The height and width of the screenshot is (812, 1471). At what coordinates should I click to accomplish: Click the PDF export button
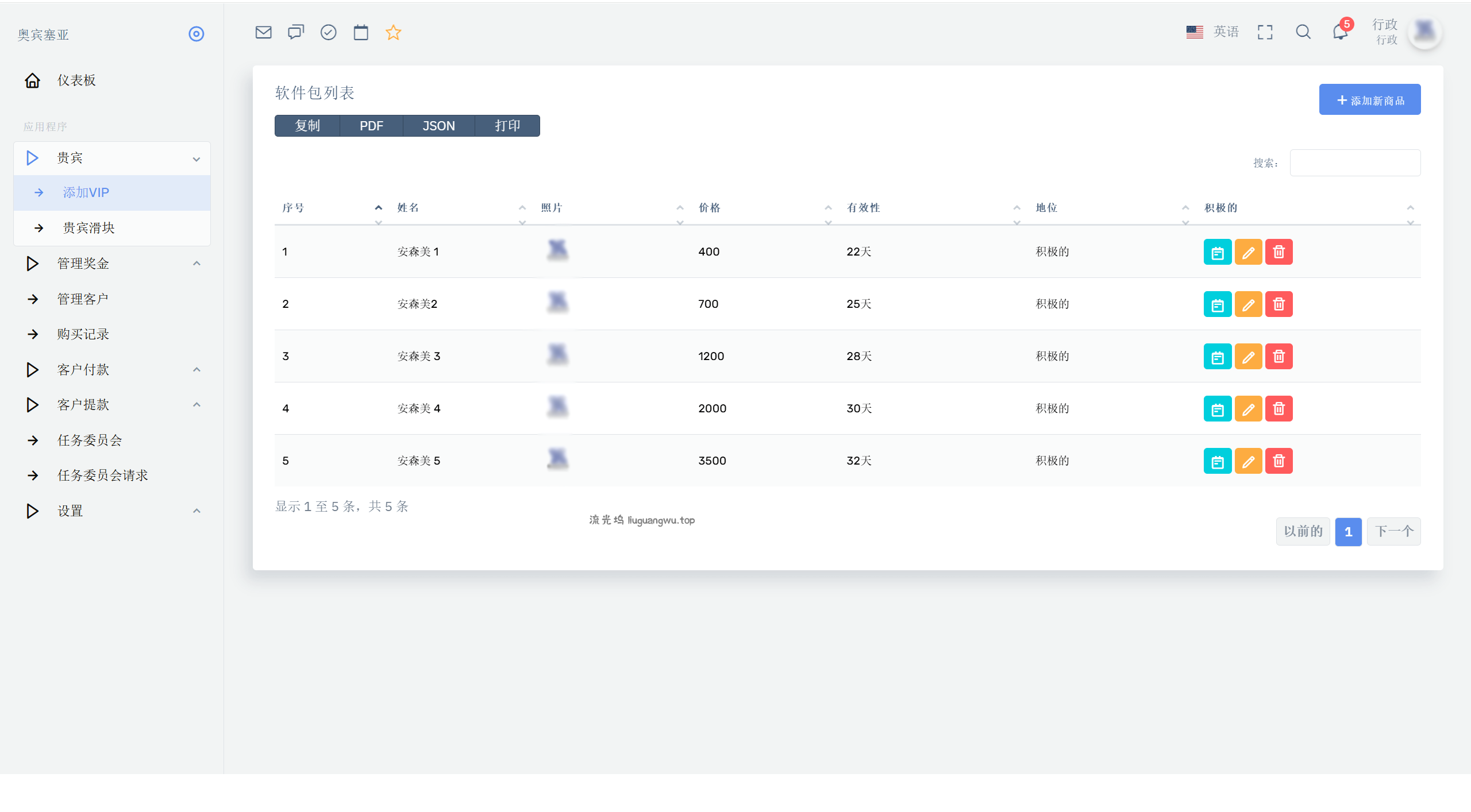coord(371,126)
